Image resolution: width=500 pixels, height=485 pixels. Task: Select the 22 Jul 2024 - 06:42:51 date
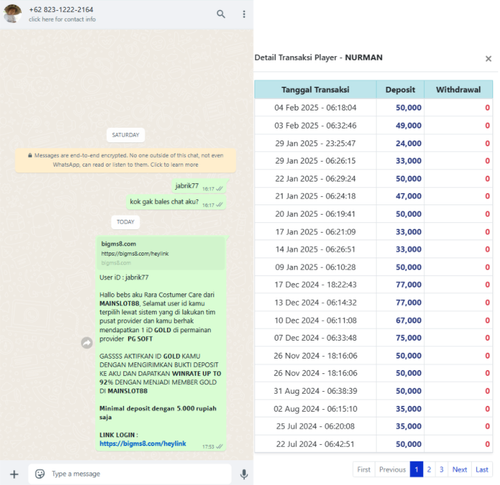[315, 444]
